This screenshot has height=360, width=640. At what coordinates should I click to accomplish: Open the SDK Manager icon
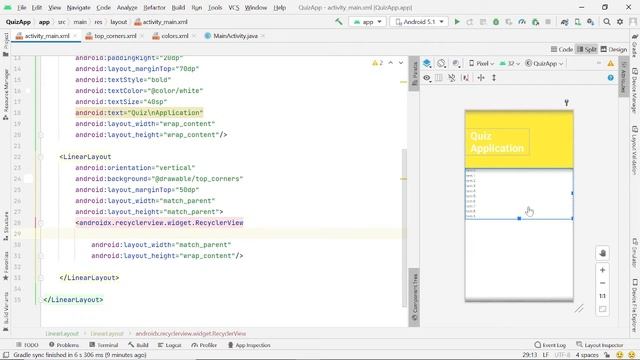coord(591,22)
